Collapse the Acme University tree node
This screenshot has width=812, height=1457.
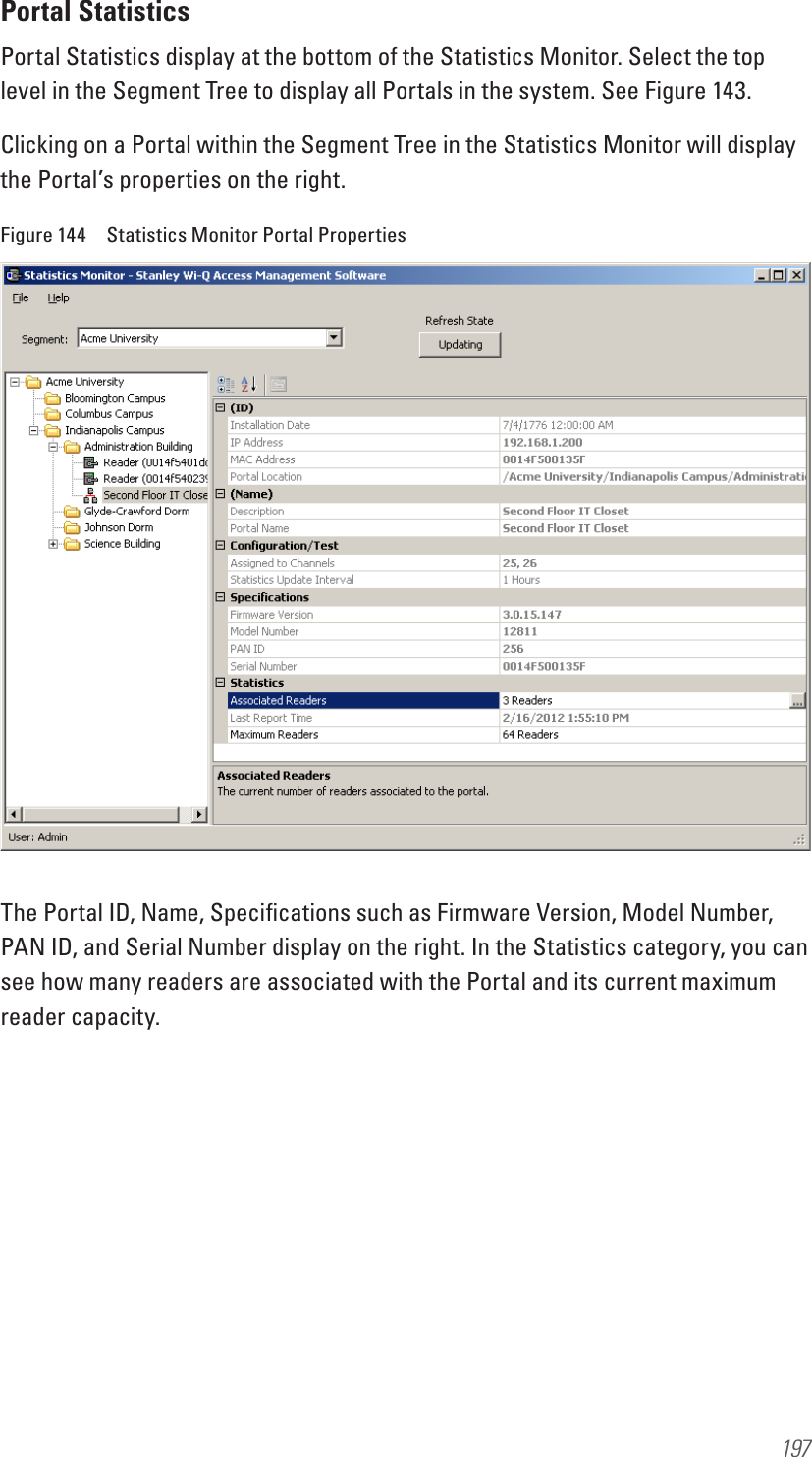click(x=13, y=381)
